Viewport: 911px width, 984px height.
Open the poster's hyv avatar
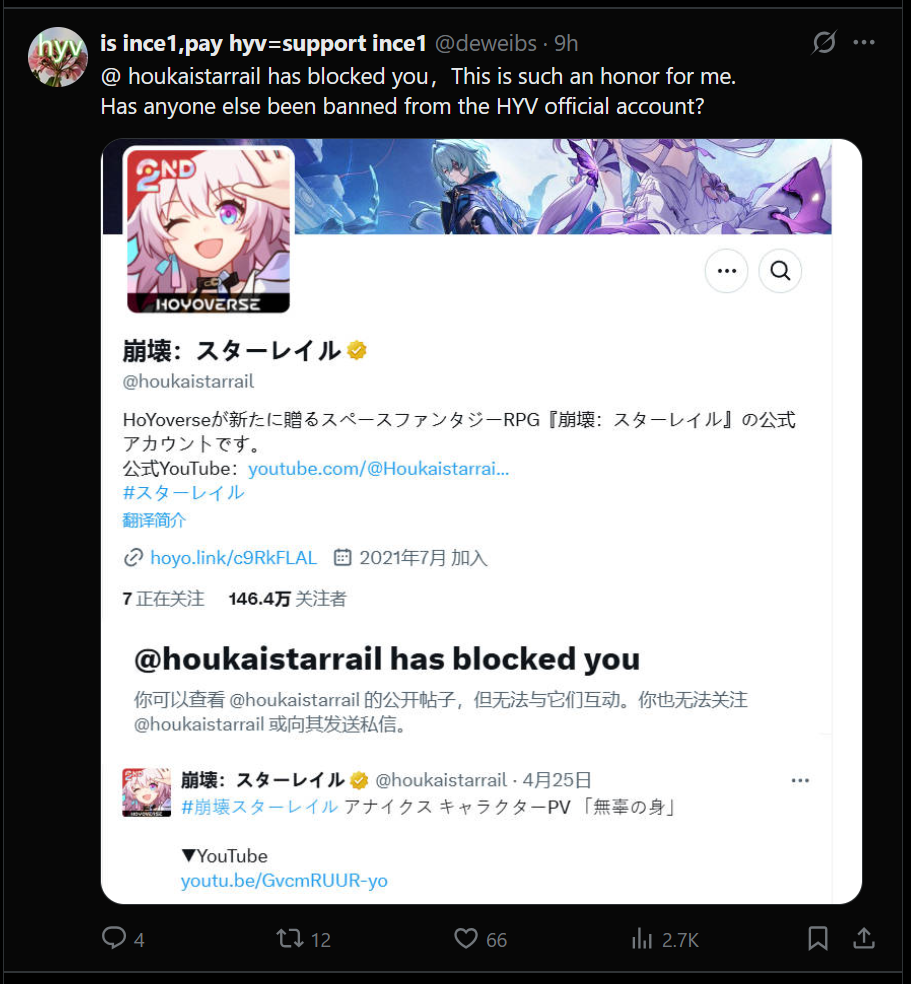pos(58,57)
